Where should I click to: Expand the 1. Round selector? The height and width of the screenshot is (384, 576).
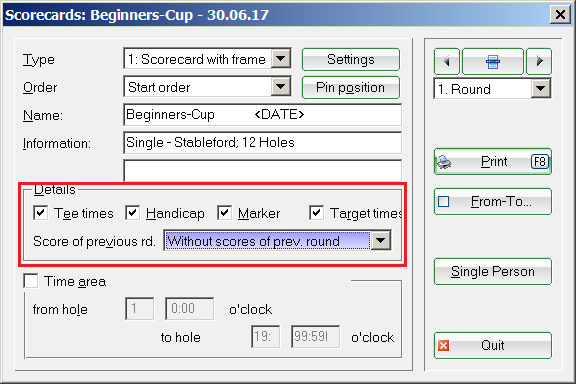click(540, 89)
